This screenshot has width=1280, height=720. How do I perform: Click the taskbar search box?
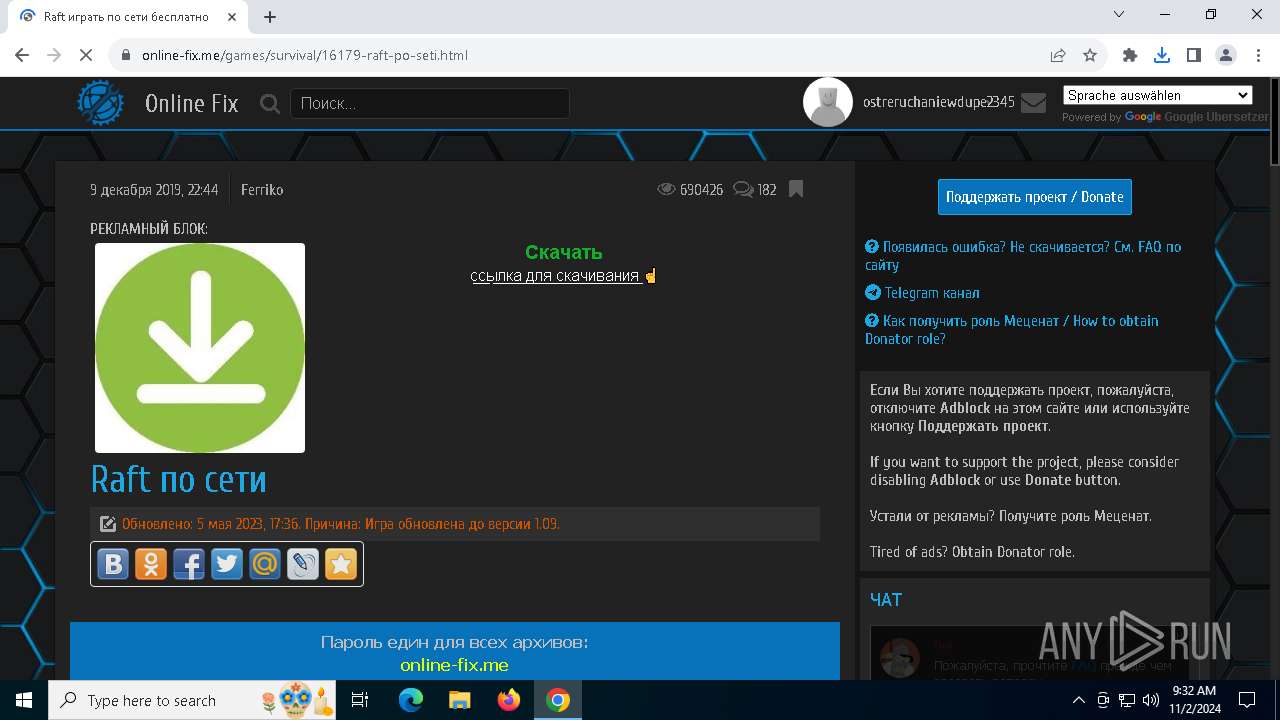[193, 700]
